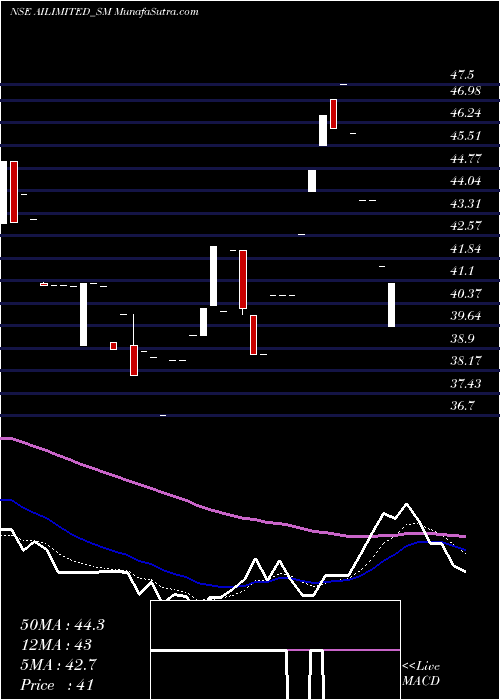Click the red candlestick just below 46.98
Viewport: 500px width, 700px height.
pos(333,114)
